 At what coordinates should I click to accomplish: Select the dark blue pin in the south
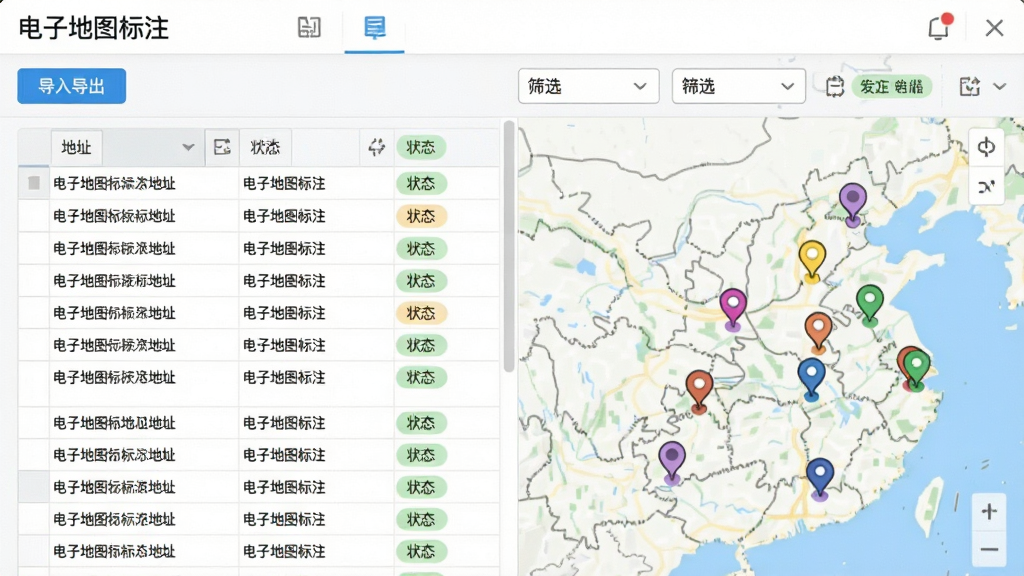(820, 478)
